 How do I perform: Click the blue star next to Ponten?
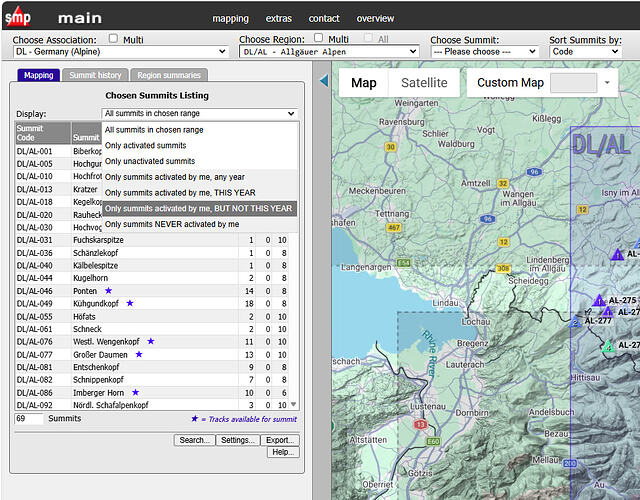[108, 291]
